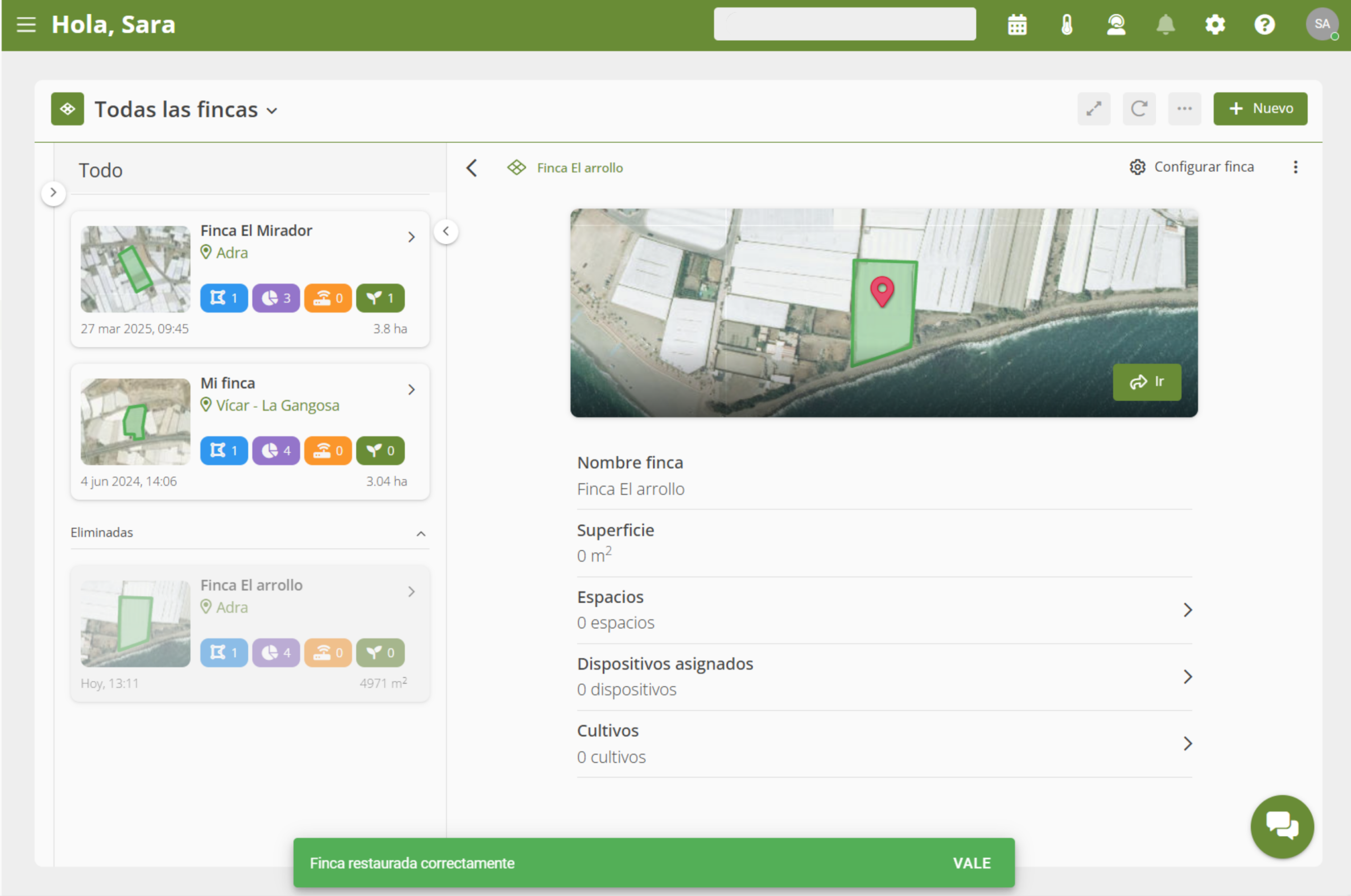Collapse the Eliminadas section

[x=421, y=533]
